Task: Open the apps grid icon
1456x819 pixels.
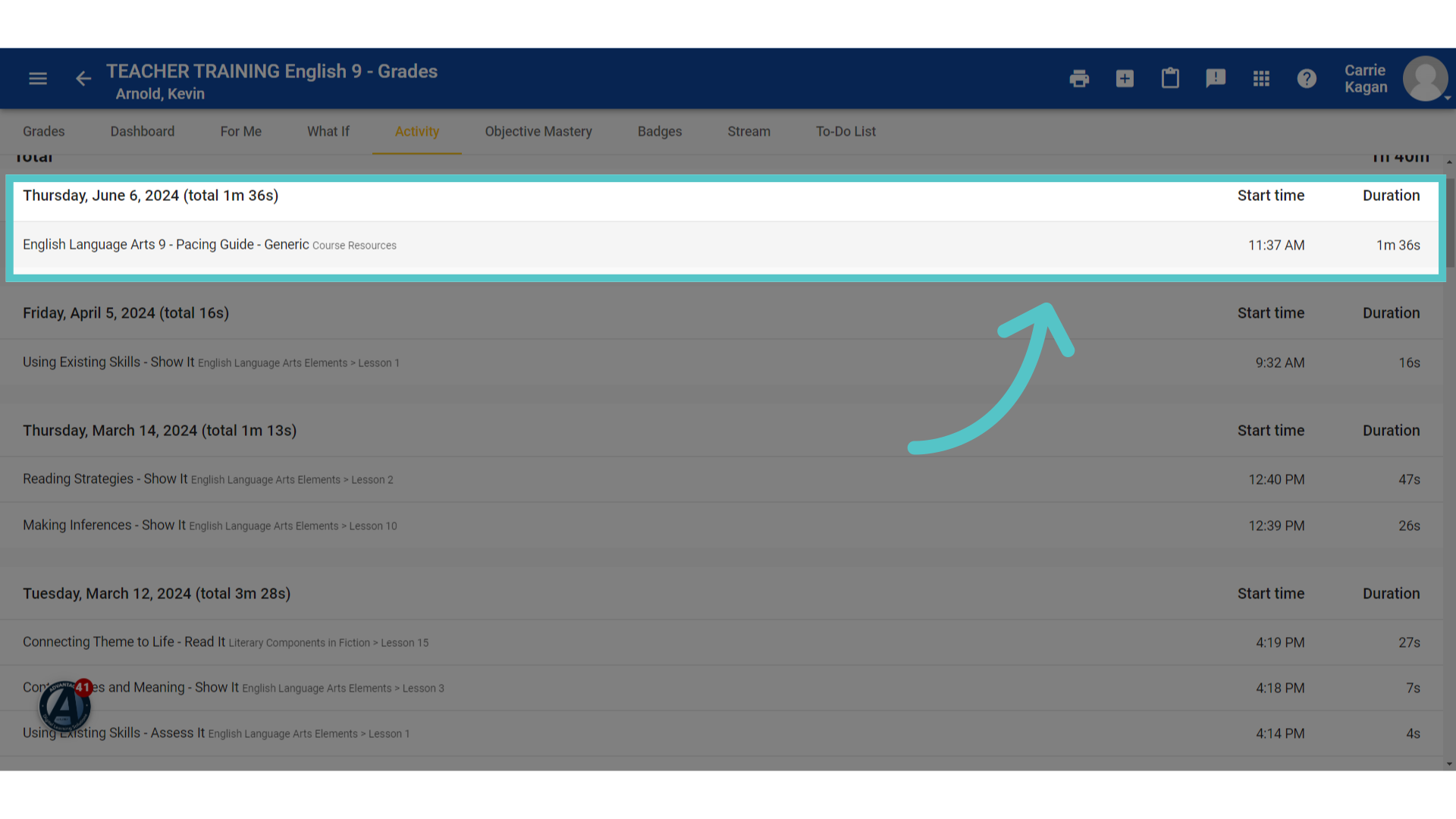Action: (x=1261, y=78)
